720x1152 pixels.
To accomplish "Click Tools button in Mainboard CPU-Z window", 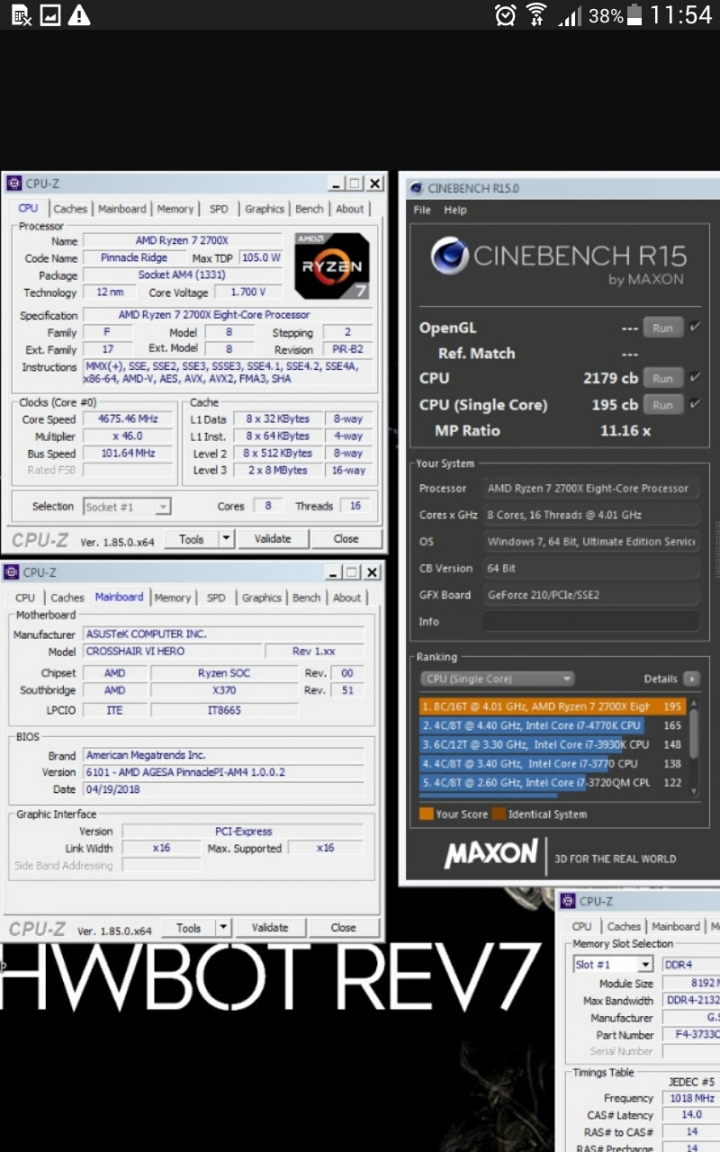I will click(188, 928).
